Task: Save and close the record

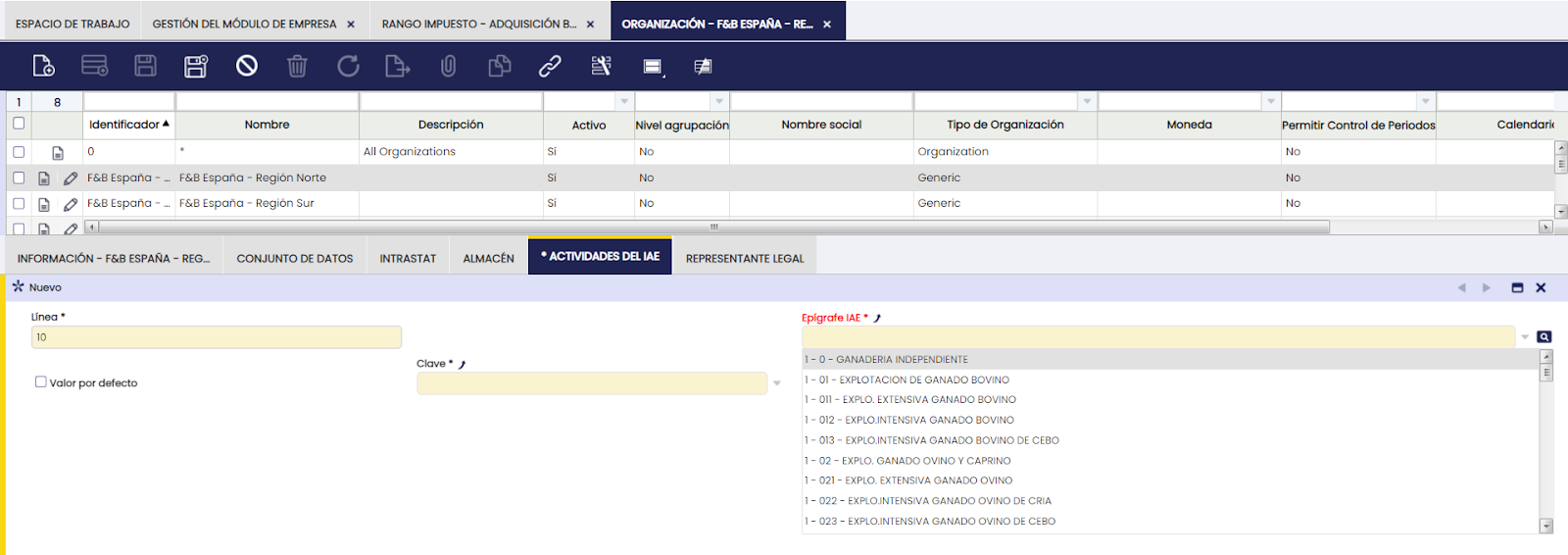Action: [196, 66]
